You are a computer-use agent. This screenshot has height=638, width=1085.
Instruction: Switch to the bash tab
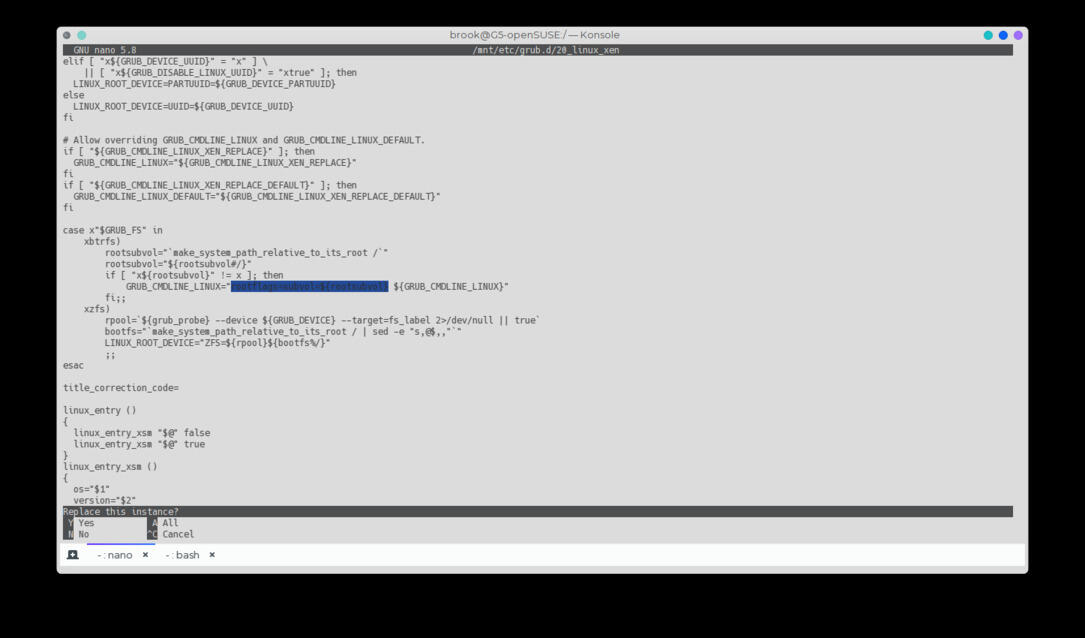(x=183, y=555)
